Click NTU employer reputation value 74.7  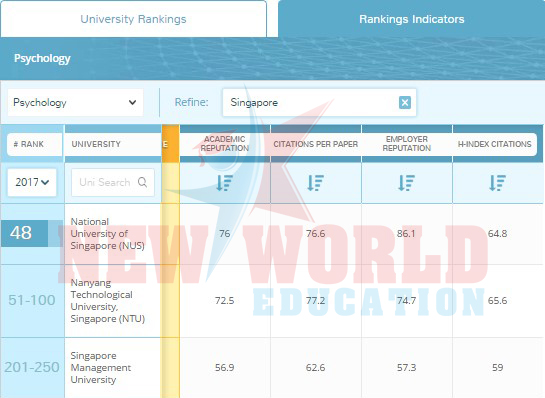pos(406,300)
